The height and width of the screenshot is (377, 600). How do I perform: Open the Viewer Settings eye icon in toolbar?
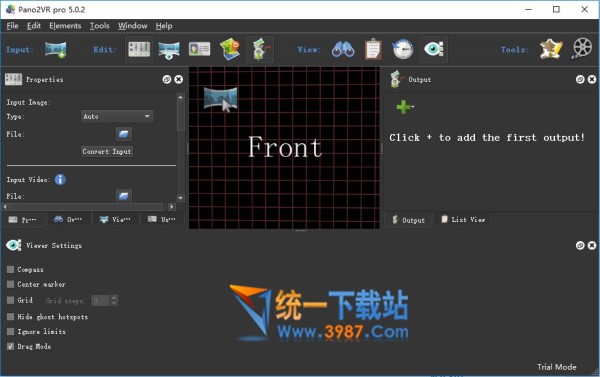pyautogui.click(x=434, y=49)
